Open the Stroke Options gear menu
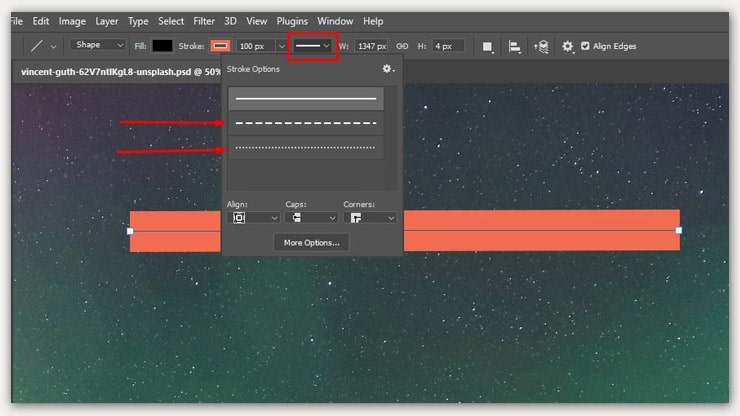The height and width of the screenshot is (416, 740). (388, 69)
